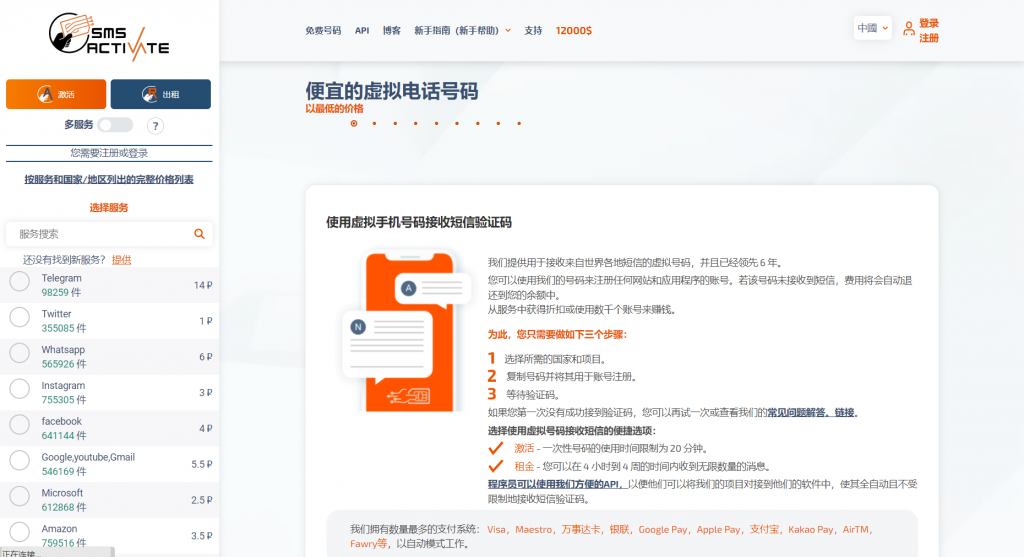The image size is (1024, 557).
Task: Expand the 新手指南 (新手帮助) menu
Action: point(462,31)
